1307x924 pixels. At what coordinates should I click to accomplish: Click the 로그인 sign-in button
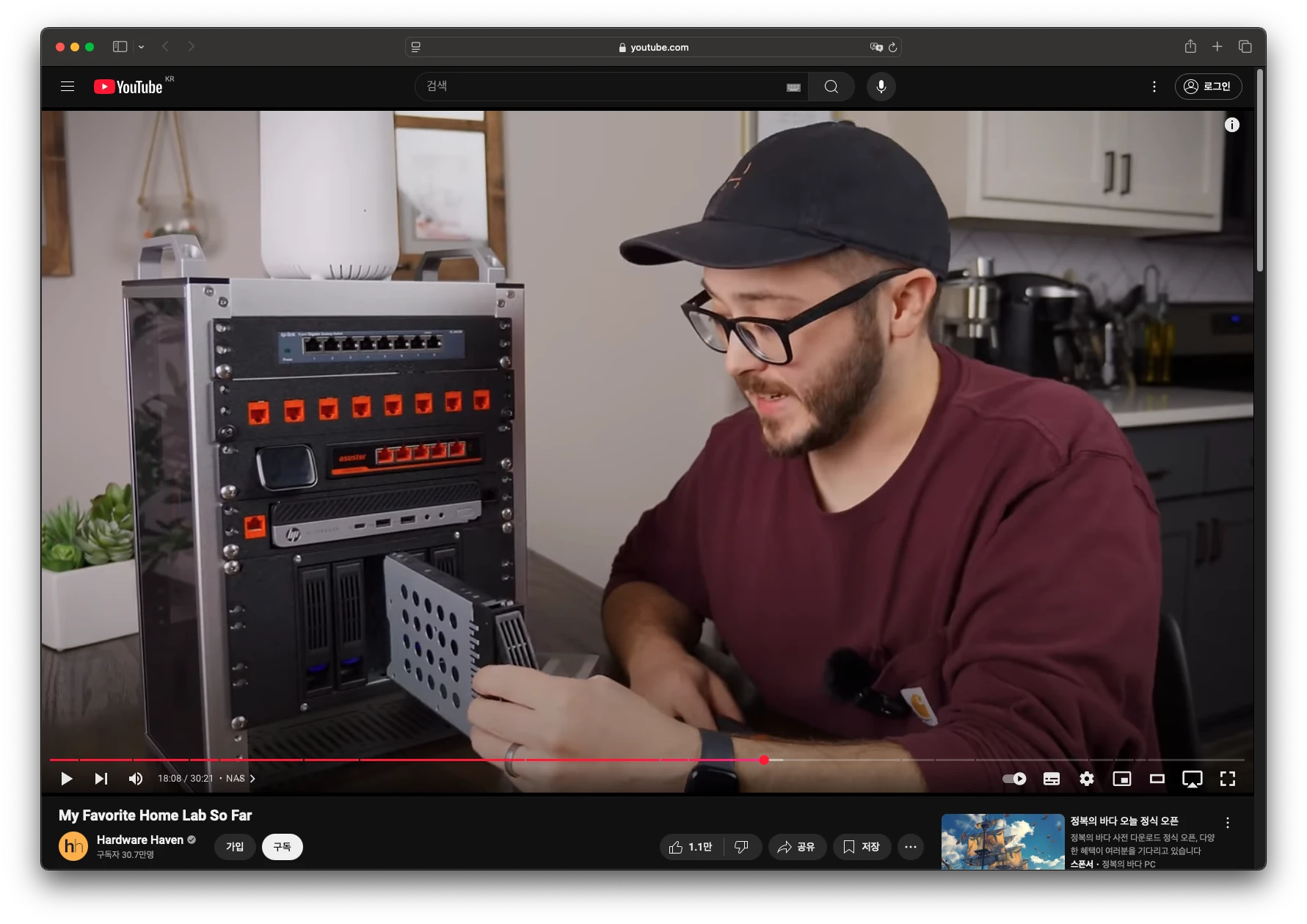[1208, 86]
